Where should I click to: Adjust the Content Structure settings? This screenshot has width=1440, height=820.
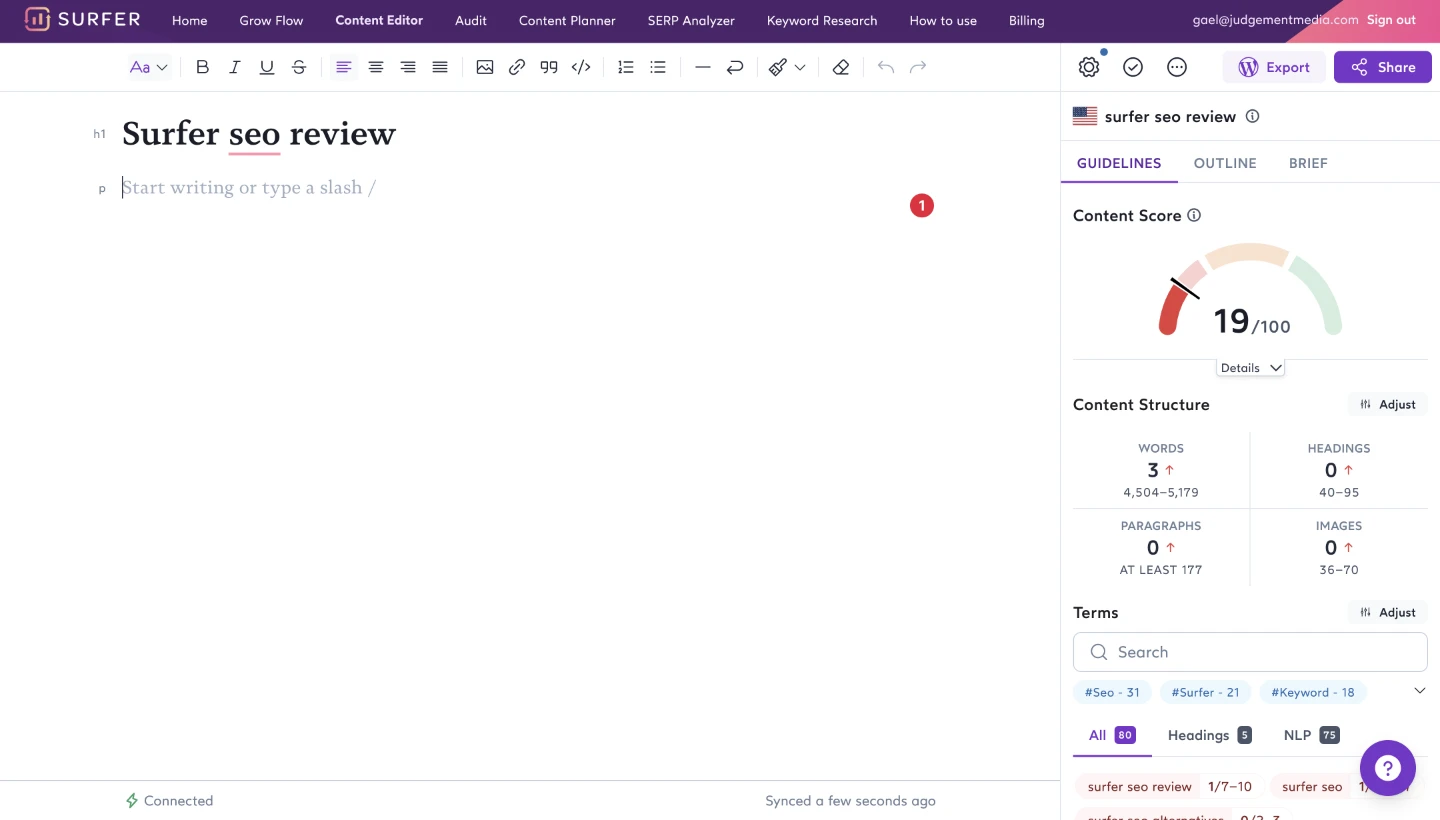pos(1388,404)
